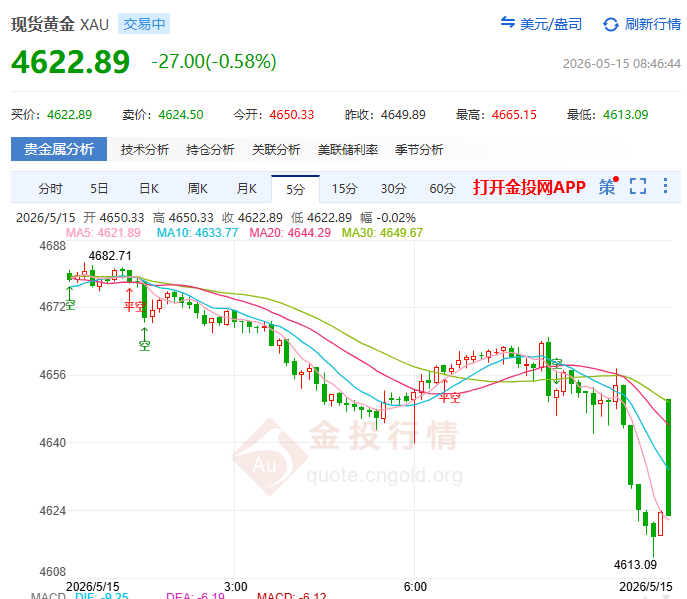Open fullscreen chart view icon
Image resolution: width=687 pixels, height=599 pixels.
pyautogui.click(x=638, y=186)
